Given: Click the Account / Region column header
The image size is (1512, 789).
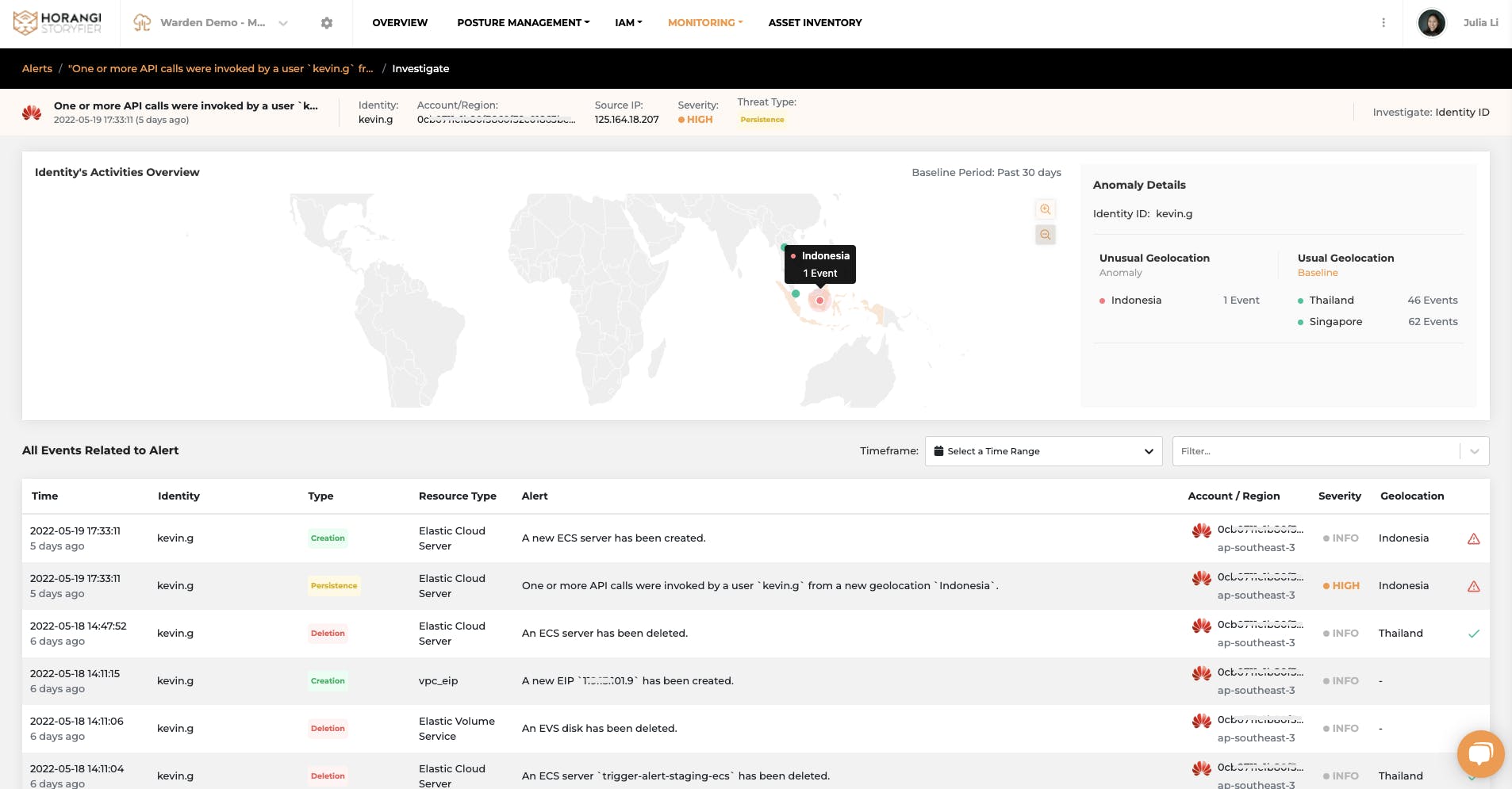Looking at the screenshot, I should pyautogui.click(x=1234, y=496).
